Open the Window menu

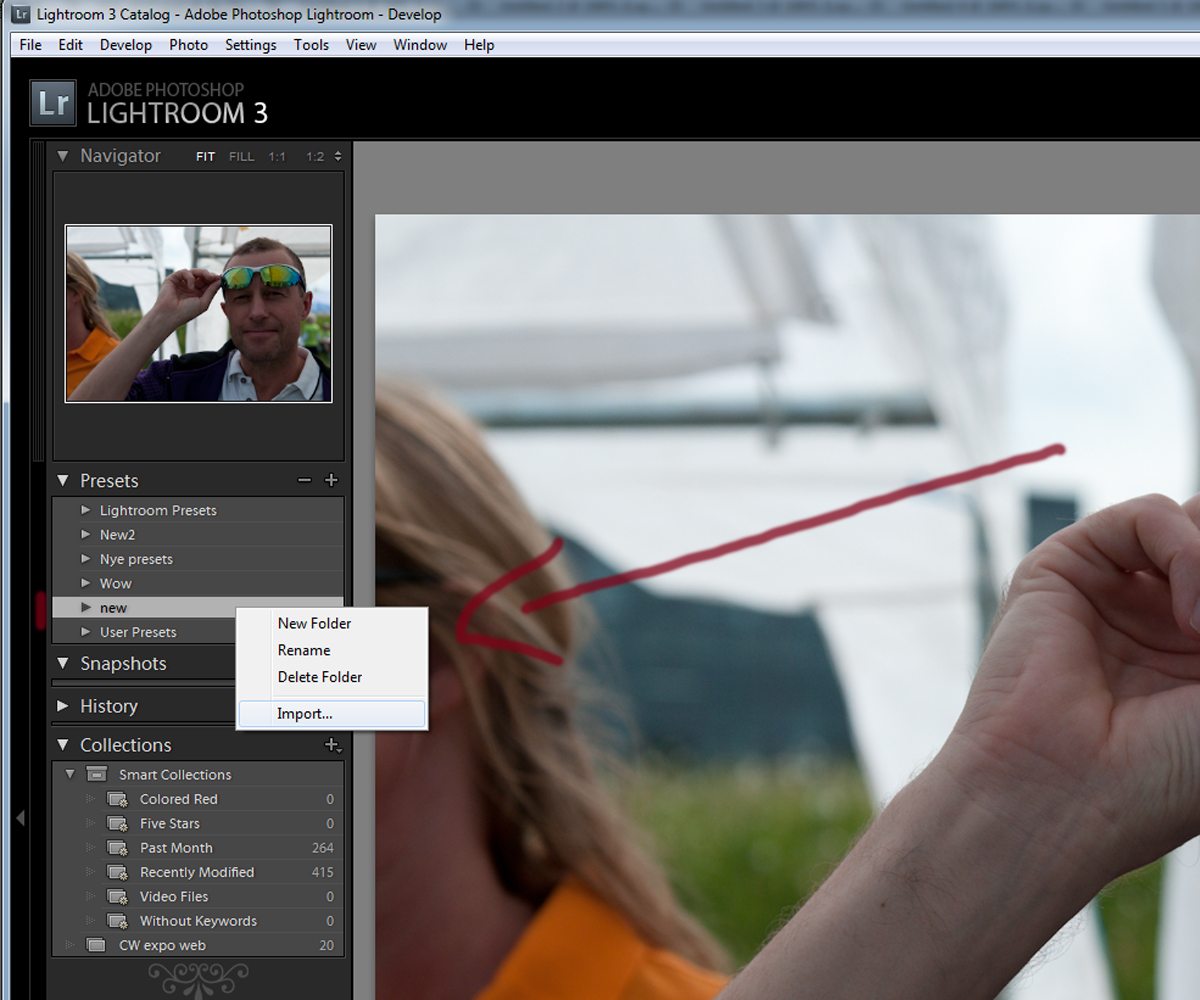tap(420, 45)
